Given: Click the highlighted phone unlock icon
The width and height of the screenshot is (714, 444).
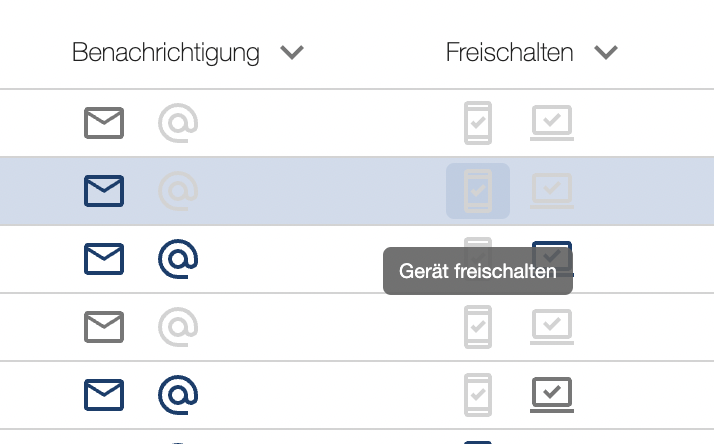Looking at the screenshot, I should click(478, 191).
